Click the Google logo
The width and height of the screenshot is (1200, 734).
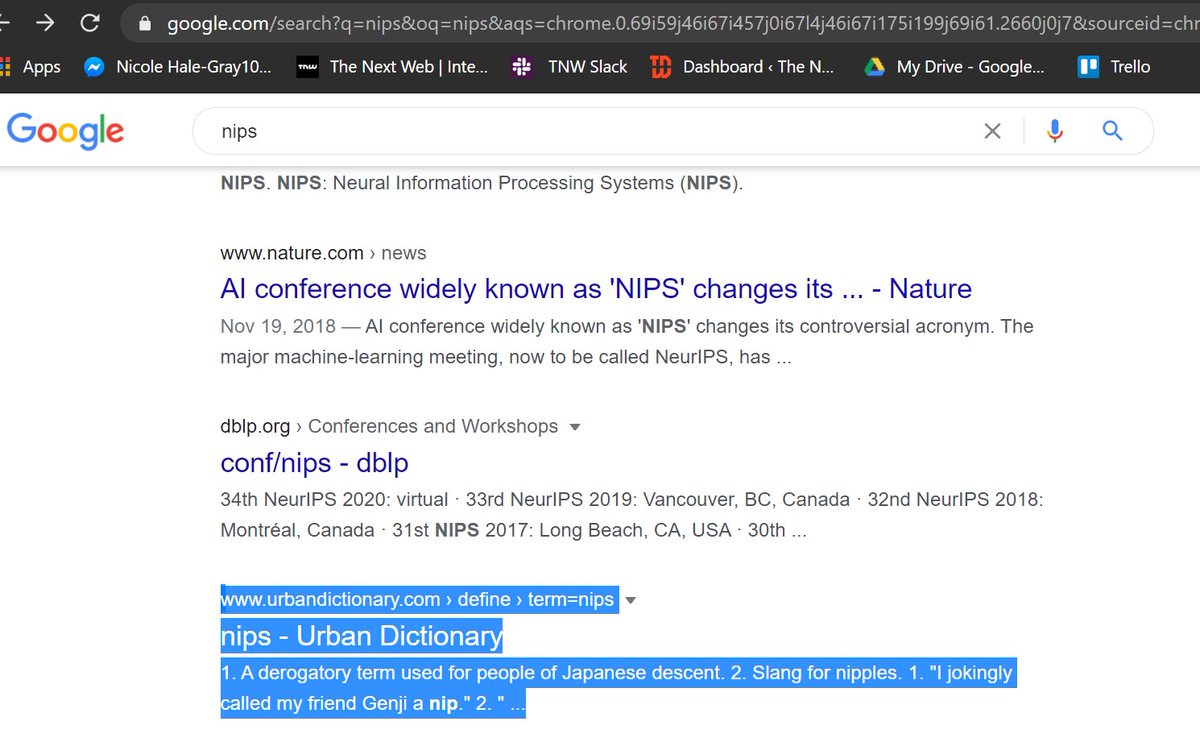65,131
